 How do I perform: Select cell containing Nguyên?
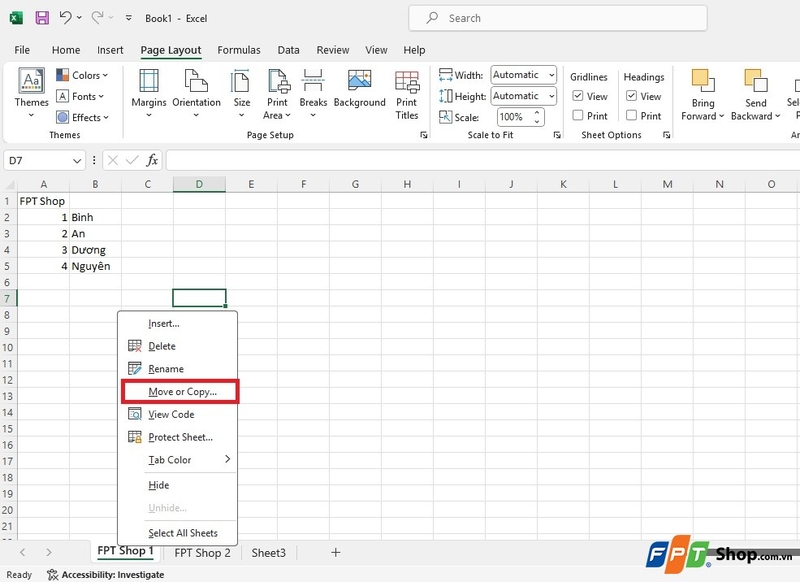pos(95,266)
